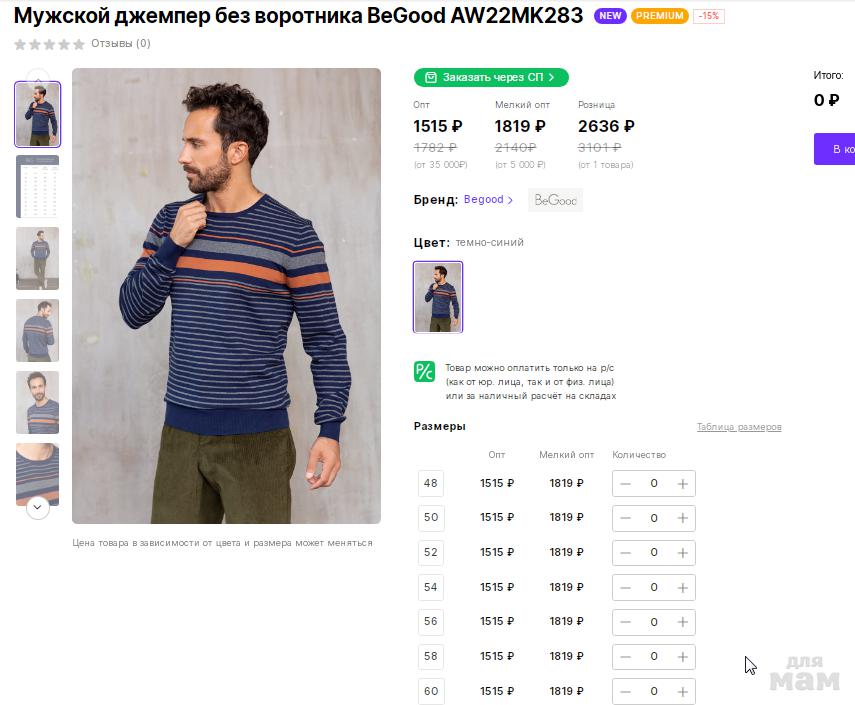Select the тёмно-синий color swatch
This screenshot has width=855, height=705.
point(438,297)
